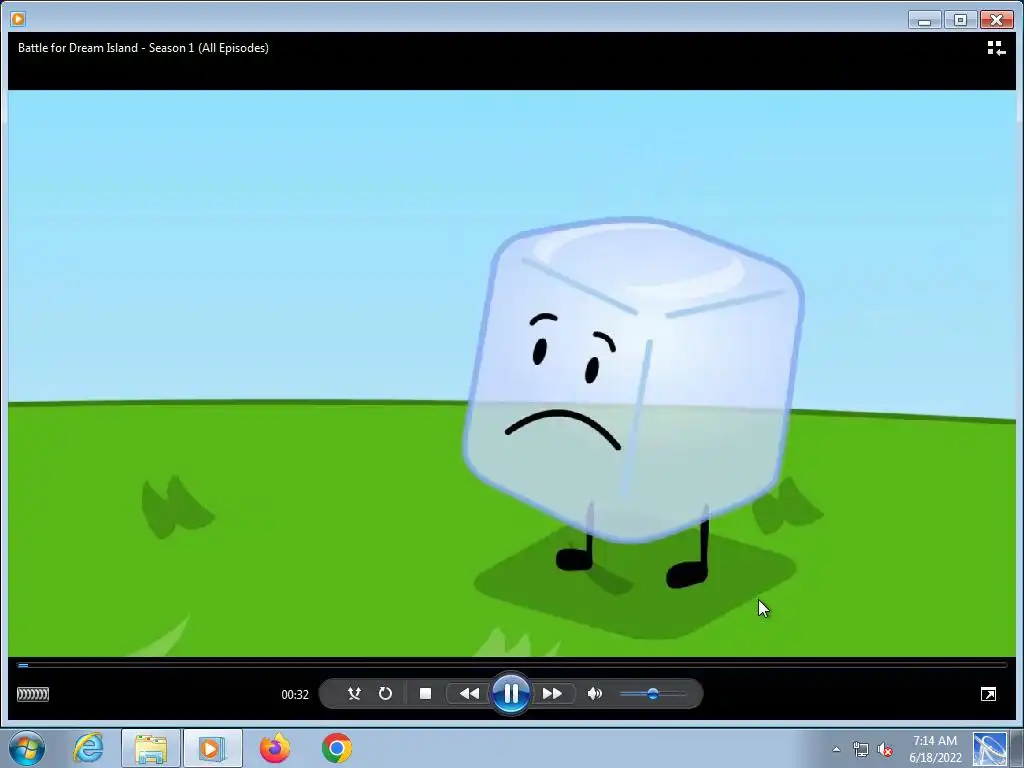This screenshot has height=768, width=1024.
Task: Toggle shuffle mode
Action: [x=354, y=694]
